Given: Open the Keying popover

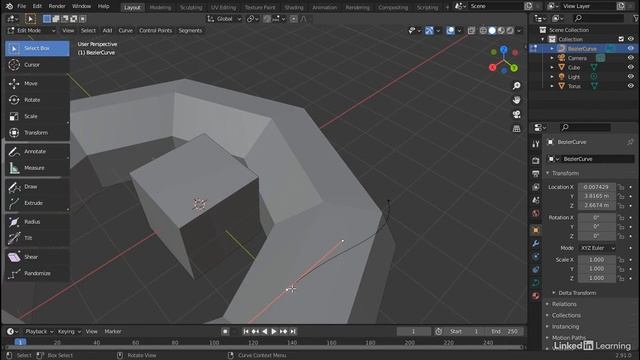Looking at the screenshot, I should pyautogui.click(x=69, y=331).
